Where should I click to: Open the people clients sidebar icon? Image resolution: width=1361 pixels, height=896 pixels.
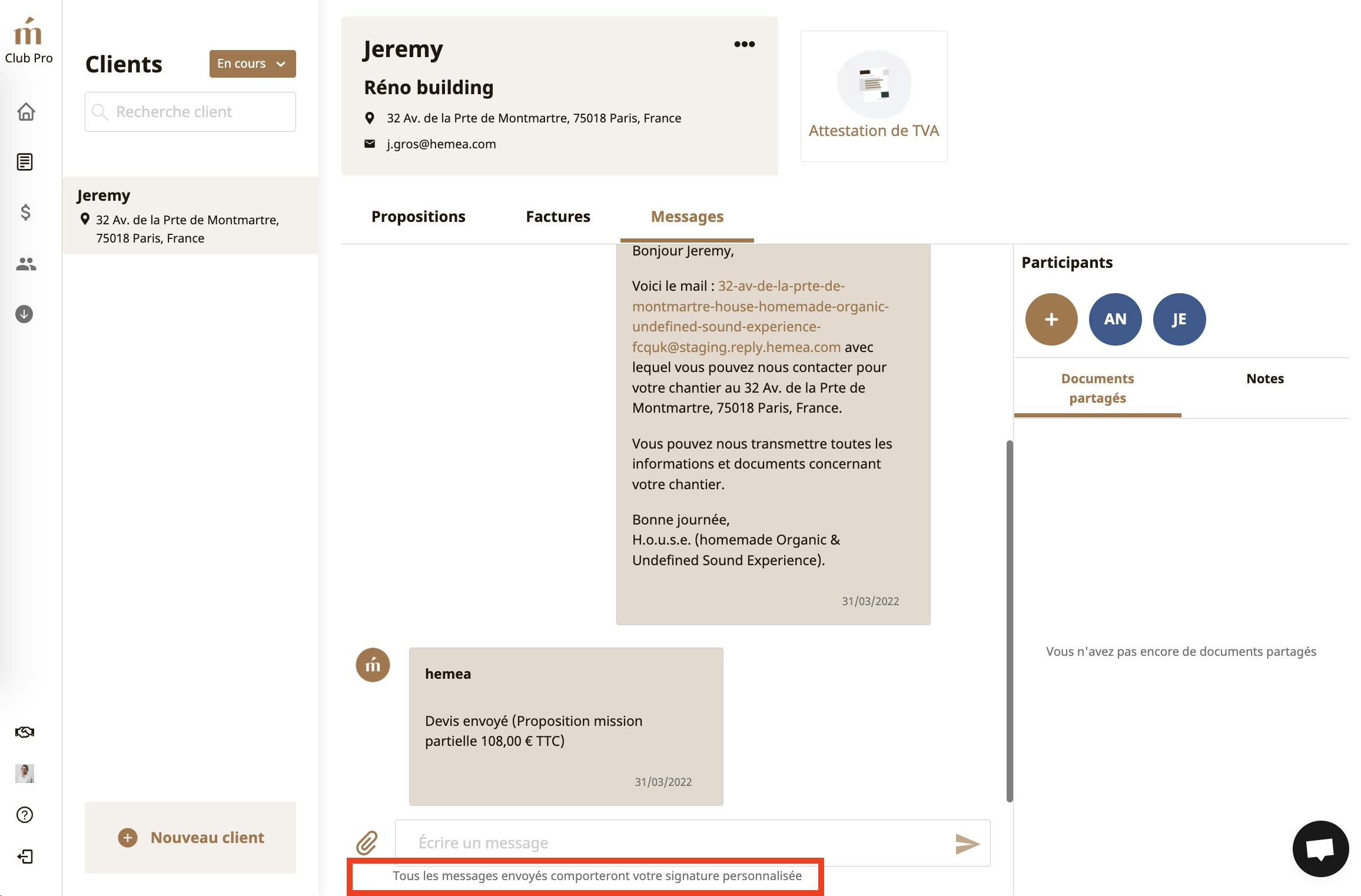point(26,264)
